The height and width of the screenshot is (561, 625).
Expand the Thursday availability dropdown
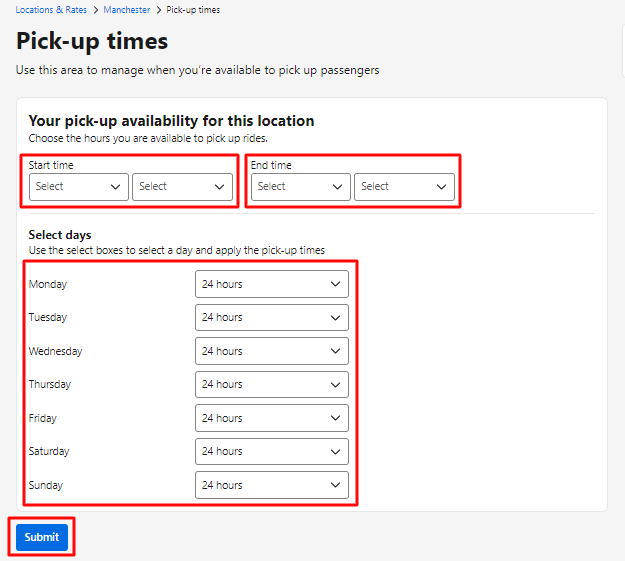click(x=272, y=384)
